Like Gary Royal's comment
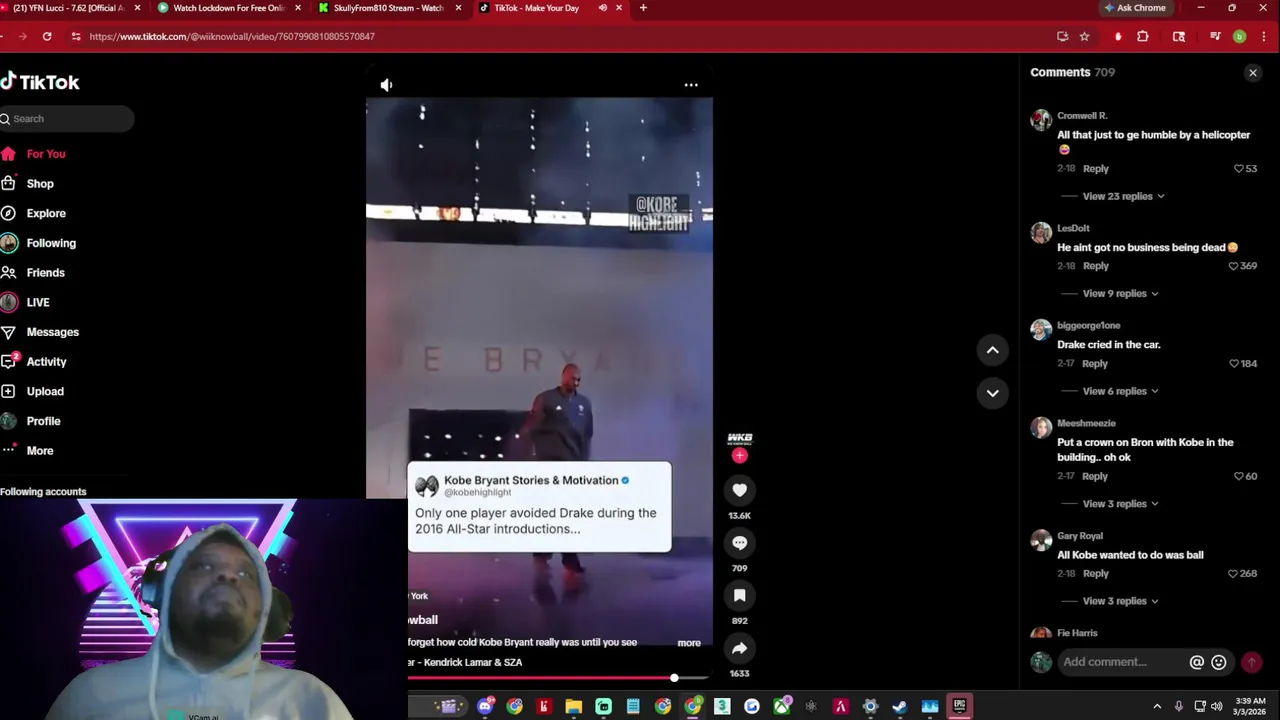The image size is (1280, 720). pos(1233,574)
